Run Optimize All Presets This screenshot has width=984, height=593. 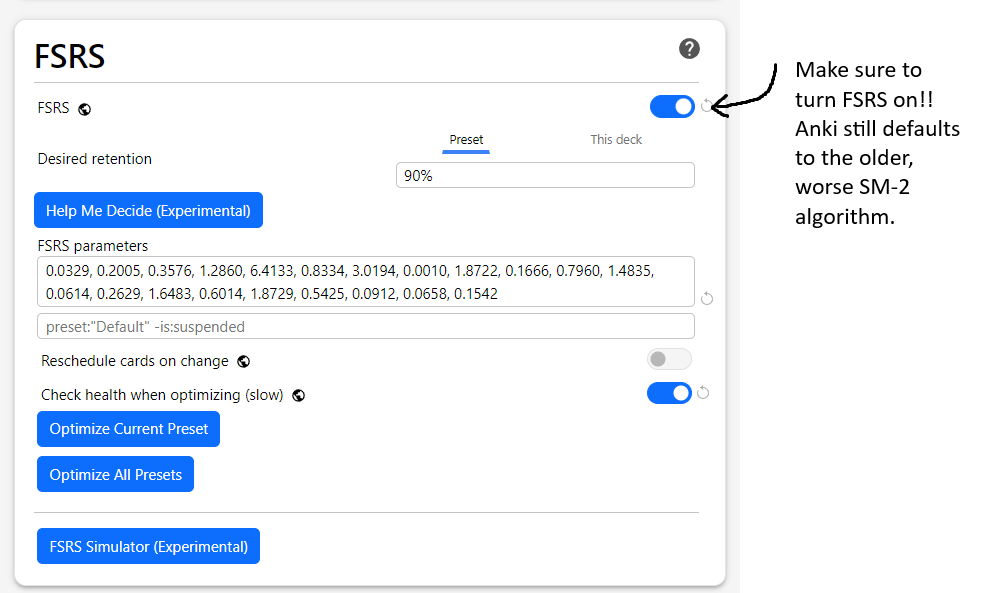point(116,475)
